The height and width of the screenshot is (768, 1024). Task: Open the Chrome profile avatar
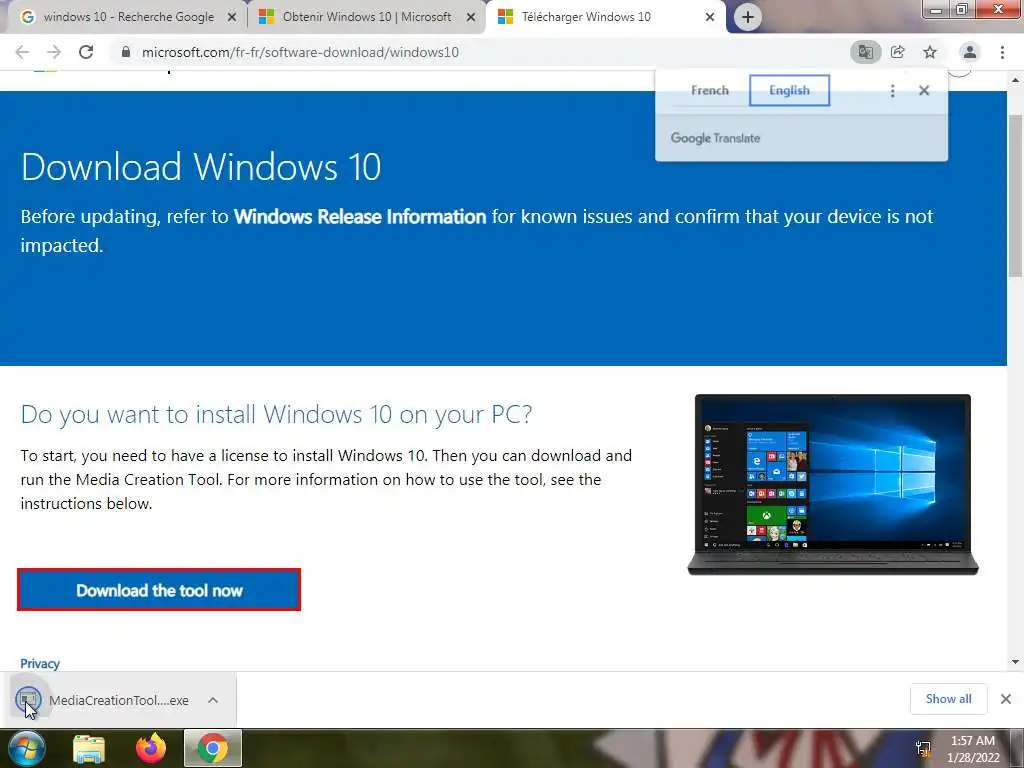pyautogui.click(x=970, y=52)
